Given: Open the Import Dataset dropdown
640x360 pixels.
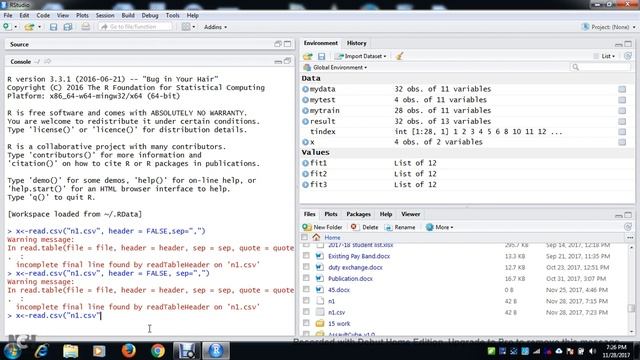Looking at the screenshot, I should coord(361,56).
